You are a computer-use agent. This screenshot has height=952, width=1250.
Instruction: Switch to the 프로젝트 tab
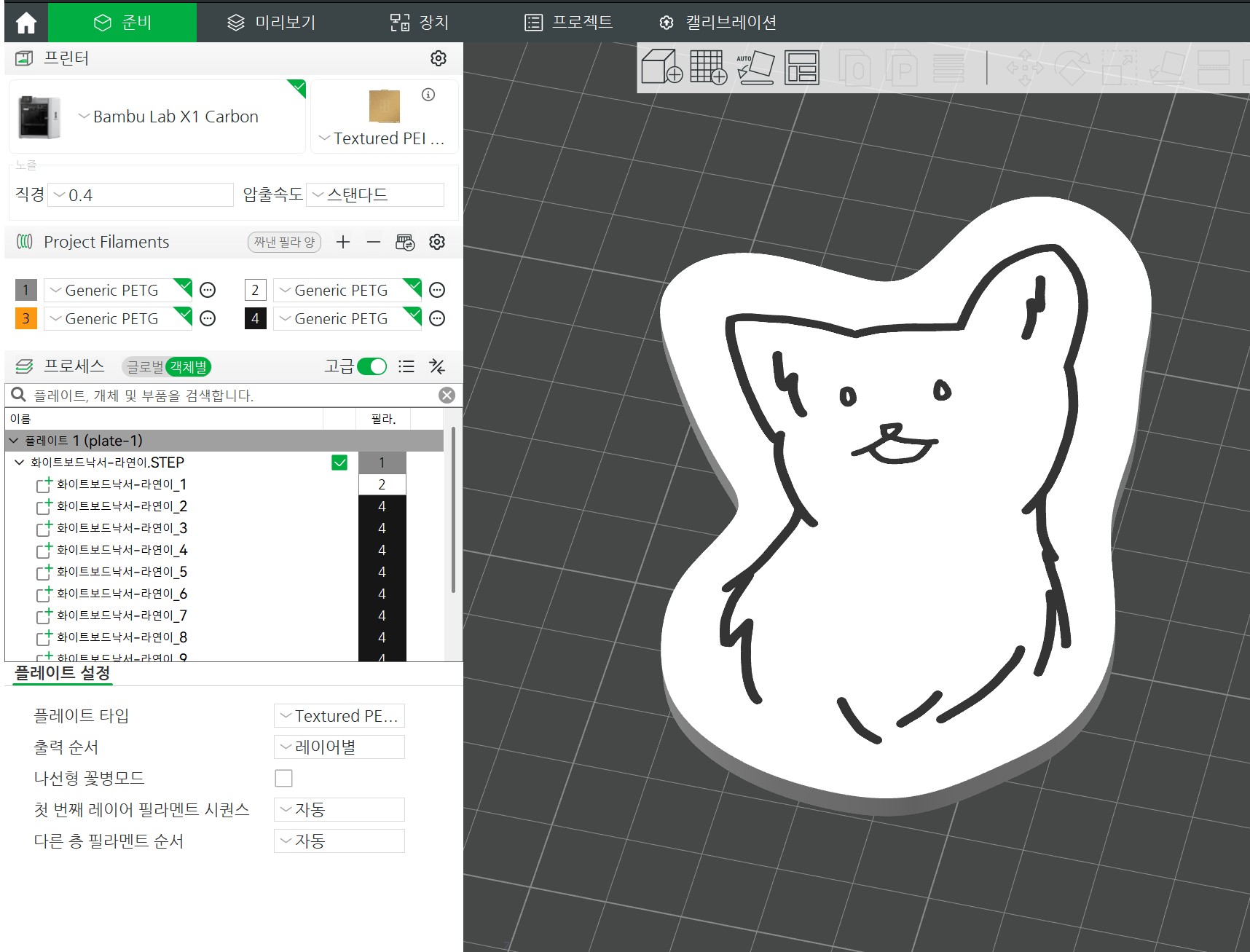point(569,23)
